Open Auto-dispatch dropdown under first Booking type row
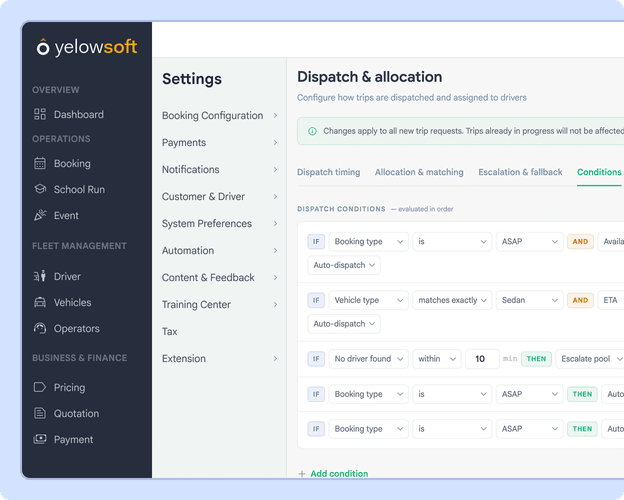The image size is (624, 500). coord(344,265)
